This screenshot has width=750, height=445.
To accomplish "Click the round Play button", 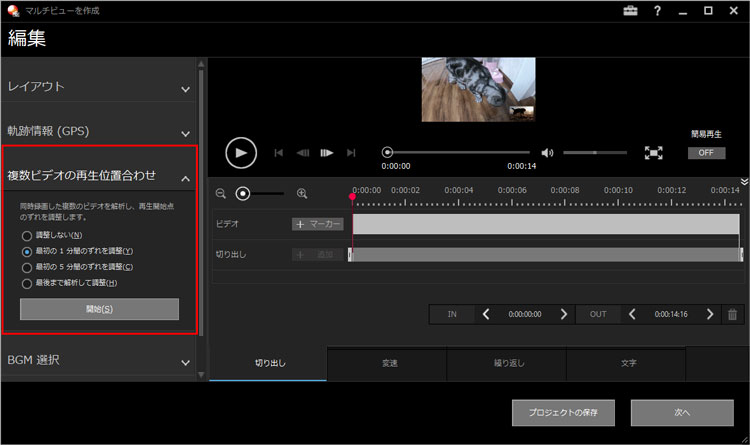I will point(240,152).
